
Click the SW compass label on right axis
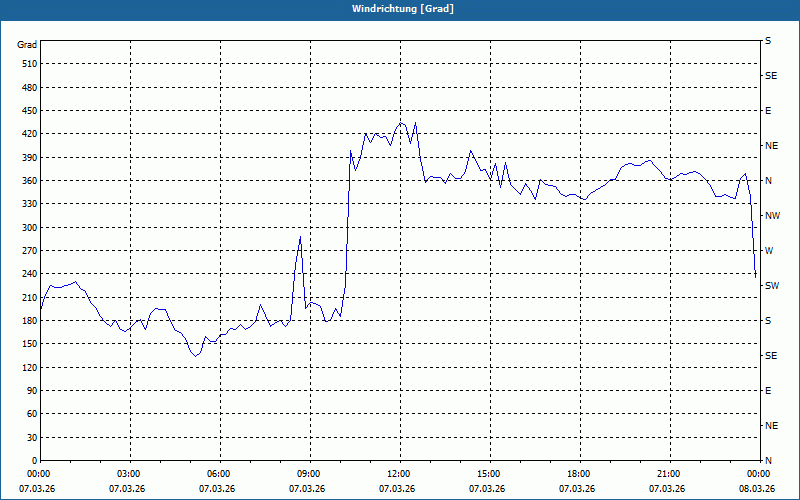(771, 286)
